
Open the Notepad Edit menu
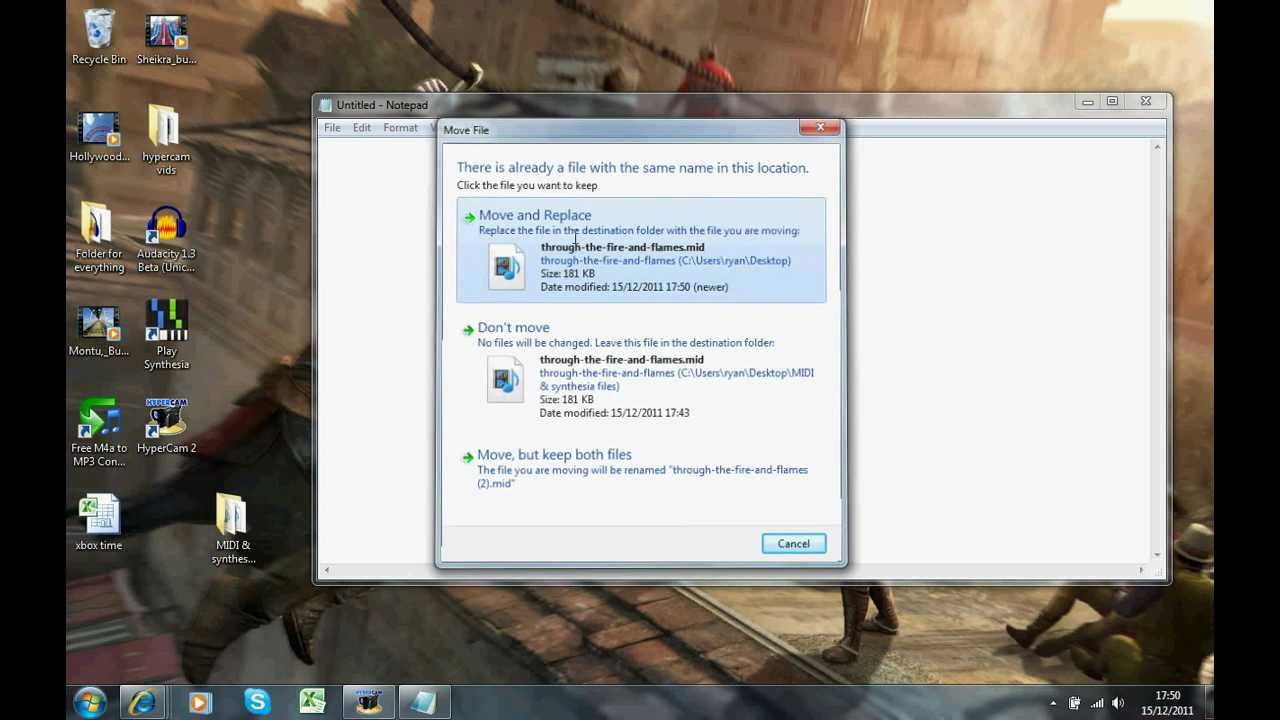361,128
